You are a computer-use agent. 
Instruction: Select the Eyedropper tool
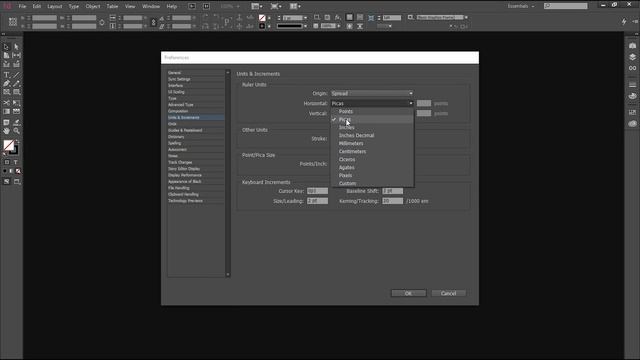(x=16, y=122)
